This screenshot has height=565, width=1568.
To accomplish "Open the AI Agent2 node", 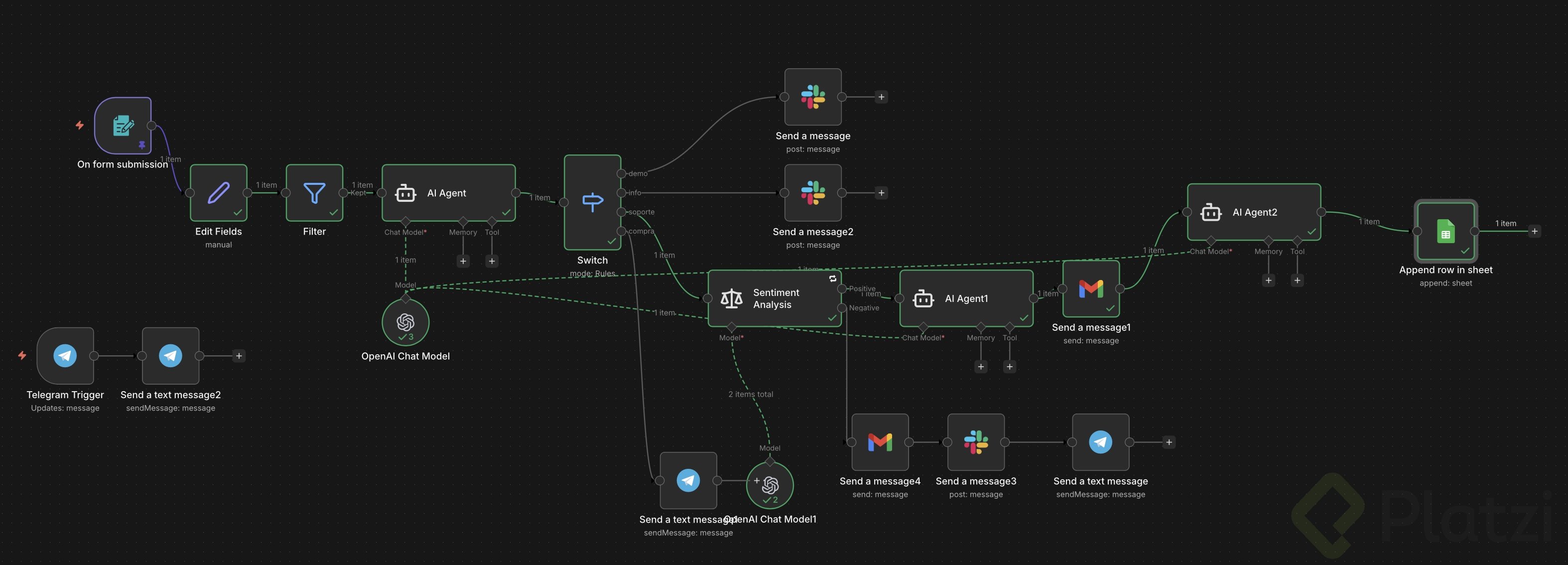I will point(1254,212).
